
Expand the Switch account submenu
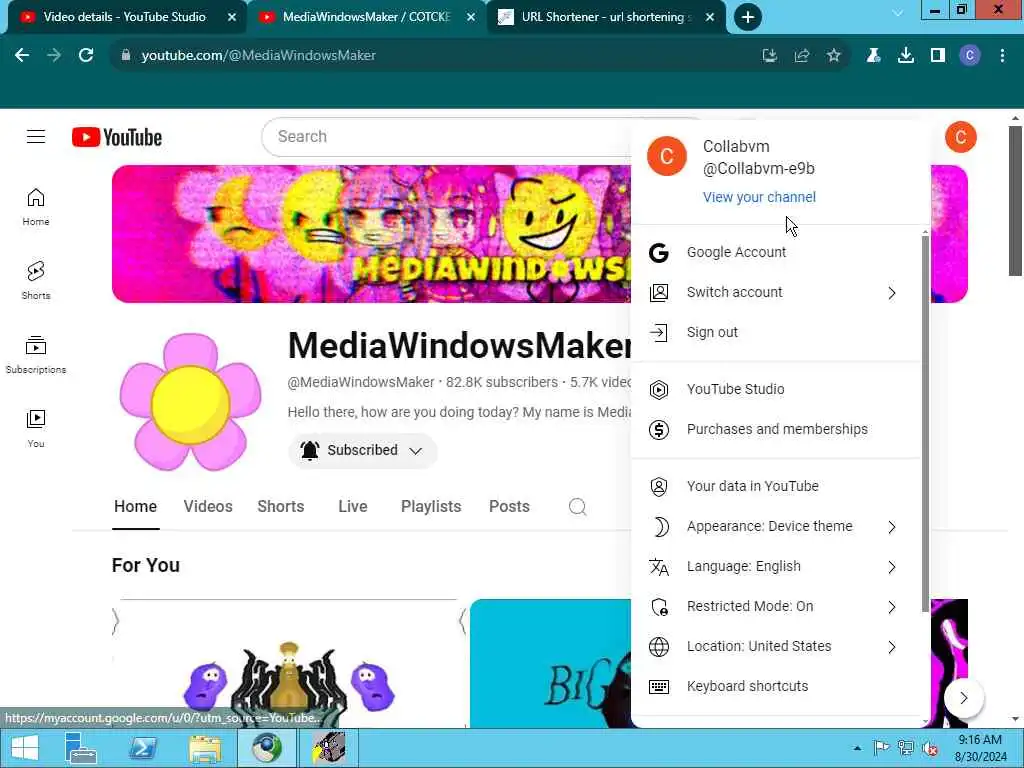(891, 293)
